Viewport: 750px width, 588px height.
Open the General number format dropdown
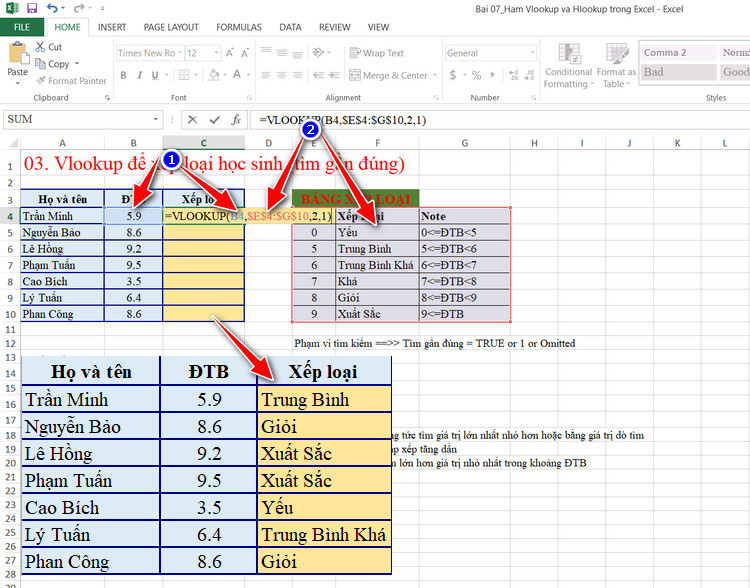532,53
